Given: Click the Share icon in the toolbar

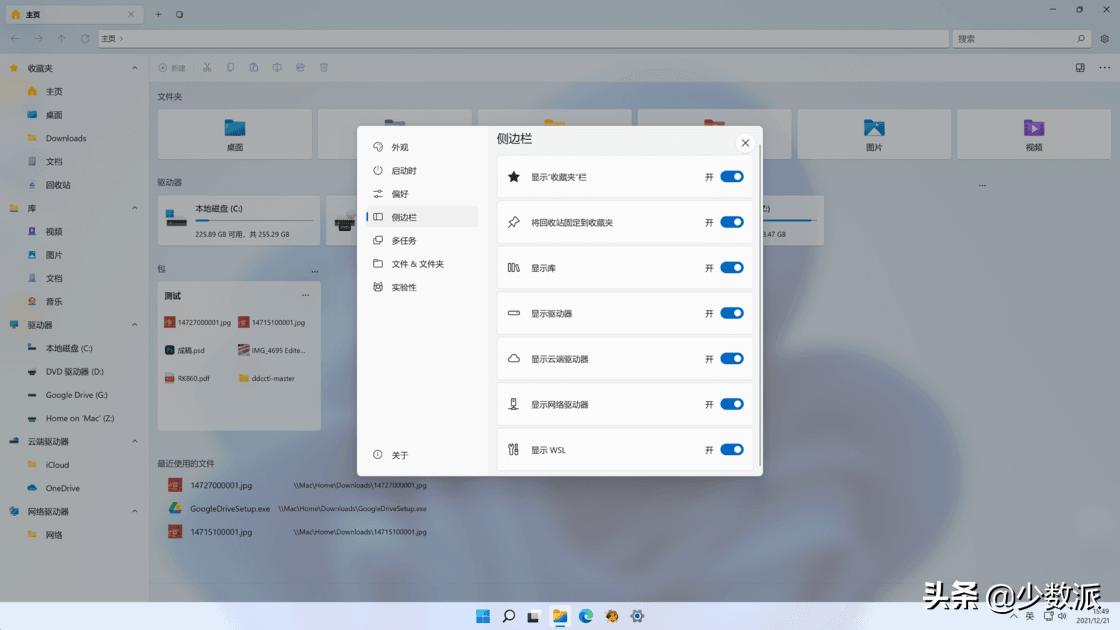Looking at the screenshot, I should (299, 67).
